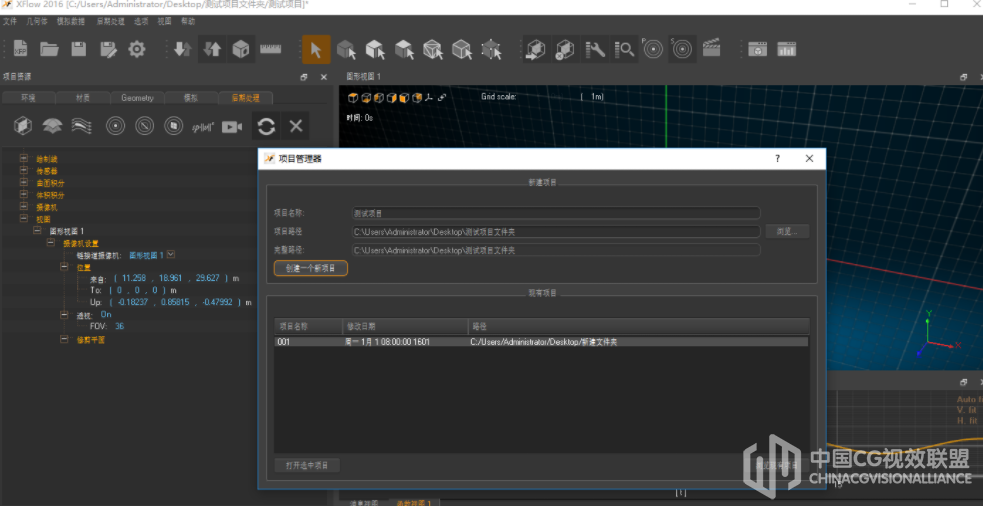Viewport: 983px width, 506px height.
Task: Collapse the 曲面积分 tree node
Action: (x=24, y=182)
